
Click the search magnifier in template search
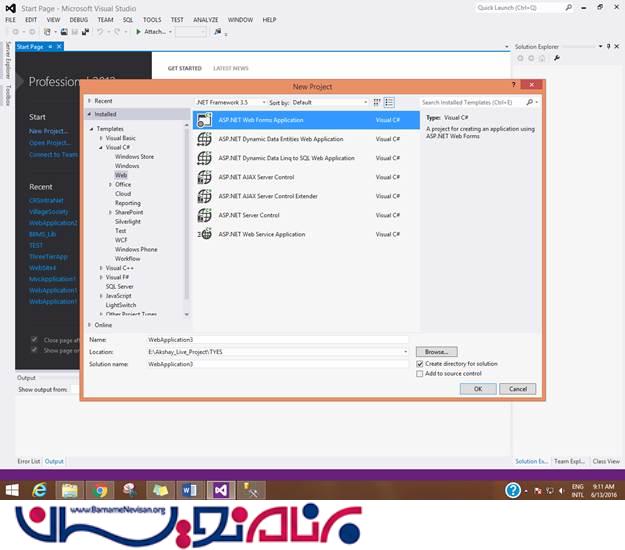click(530, 102)
